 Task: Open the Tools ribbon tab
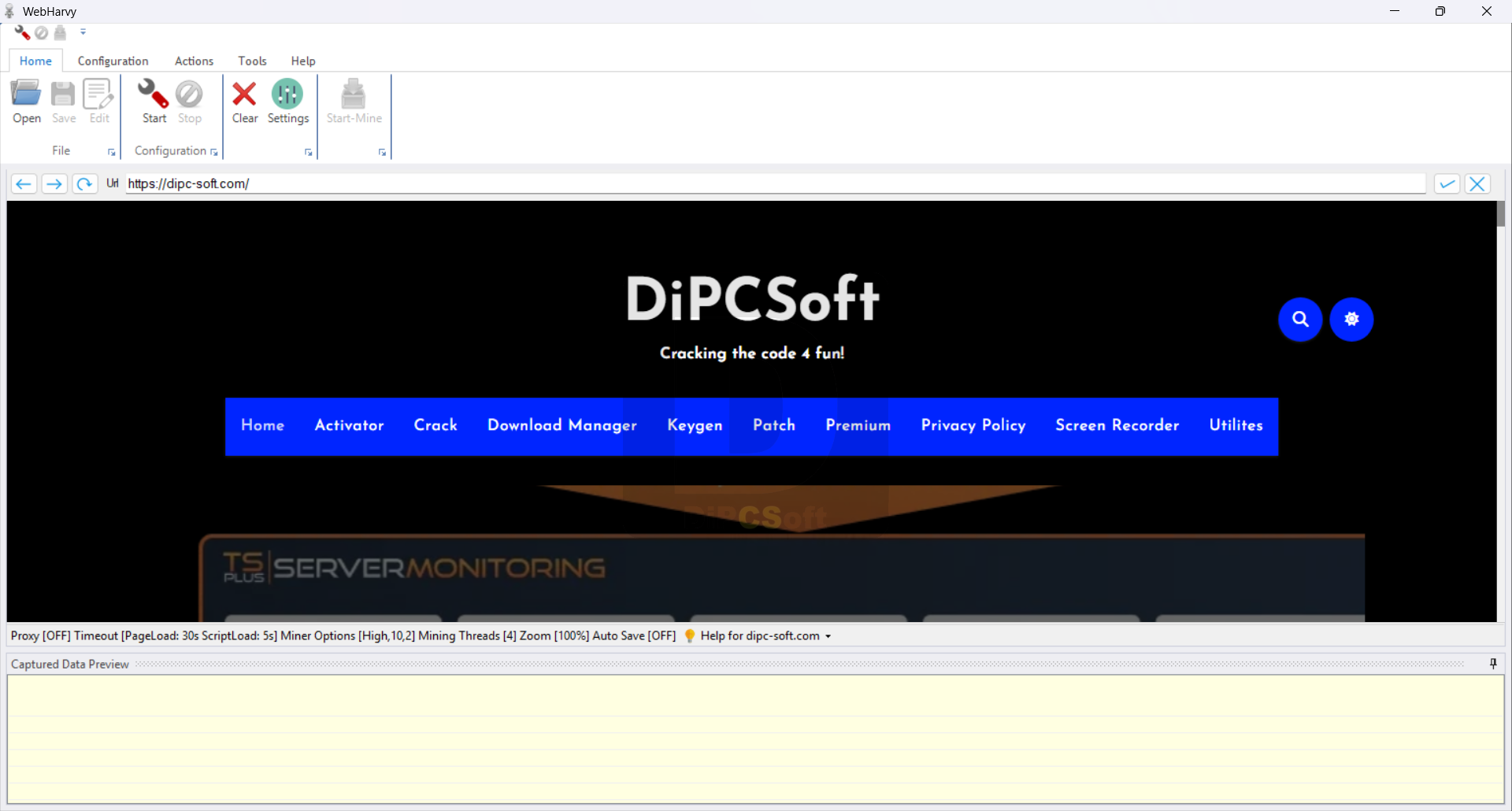(252, 61)
